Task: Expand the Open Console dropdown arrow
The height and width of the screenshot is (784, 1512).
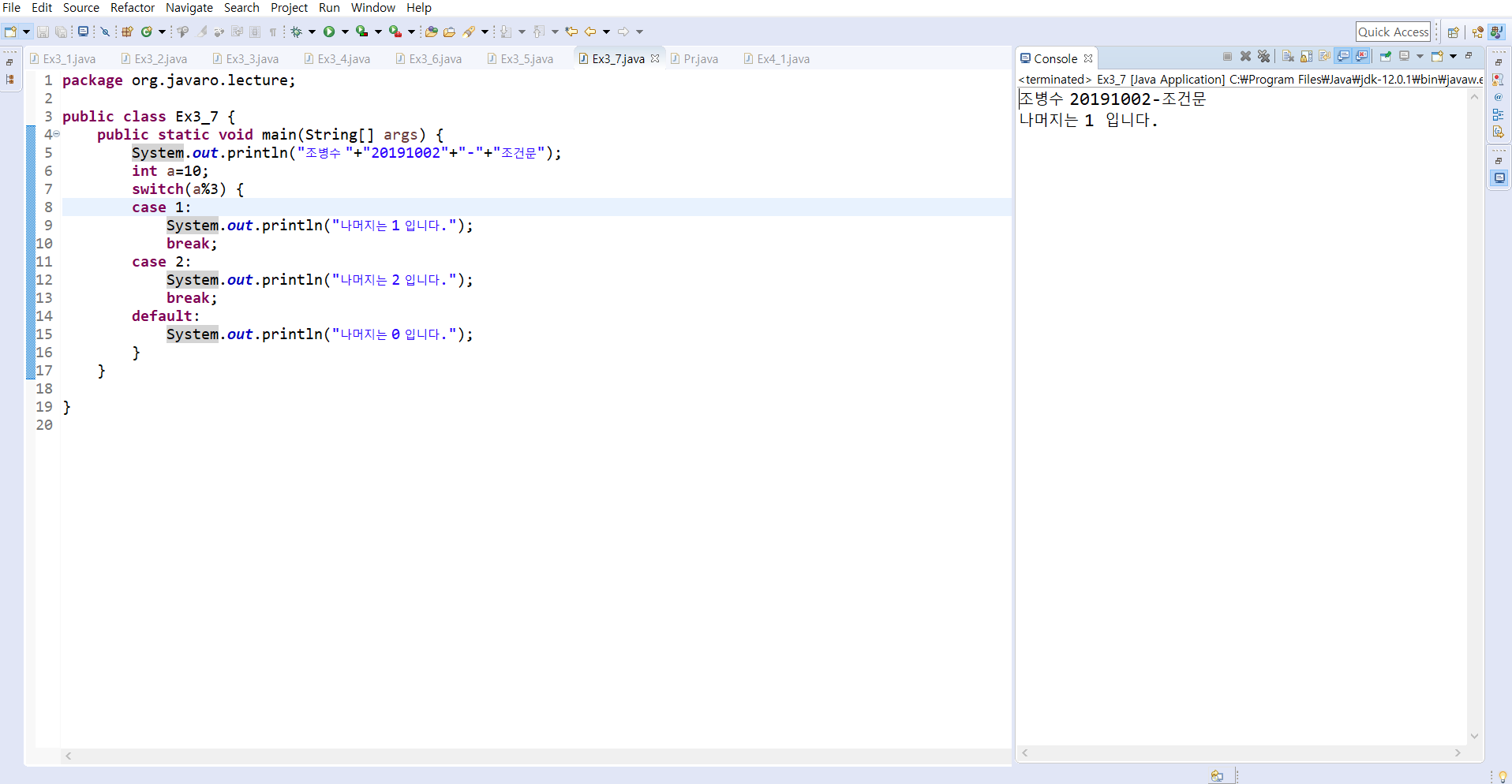Action: coord(1453,56)
